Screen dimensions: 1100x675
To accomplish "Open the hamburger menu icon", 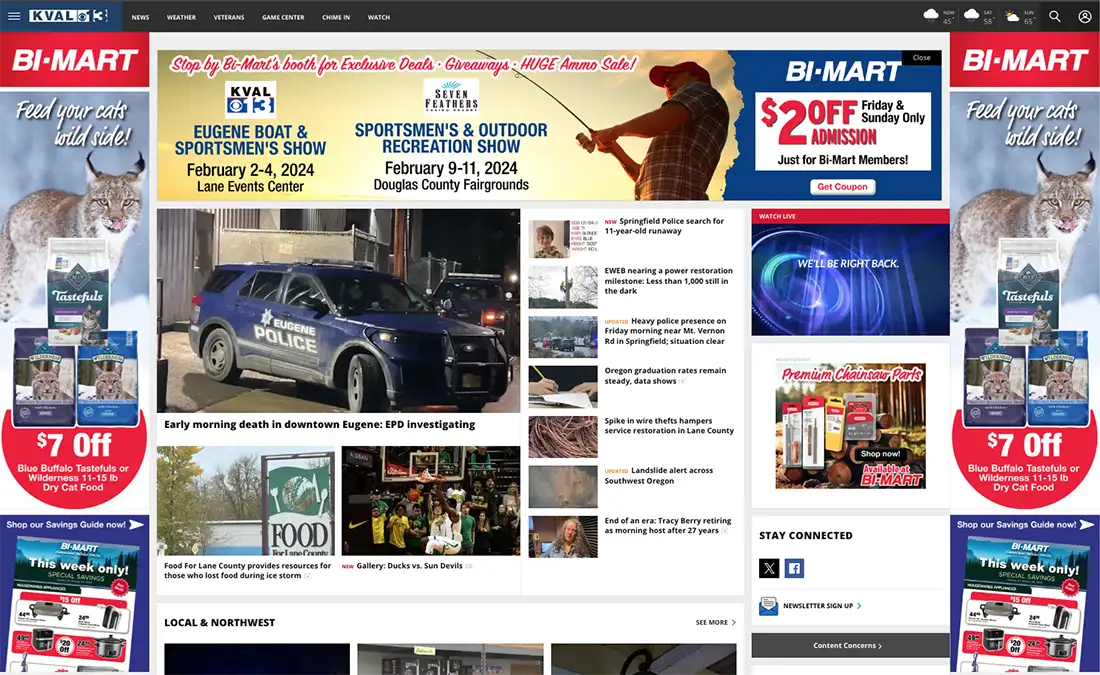I will coord(14,16).
